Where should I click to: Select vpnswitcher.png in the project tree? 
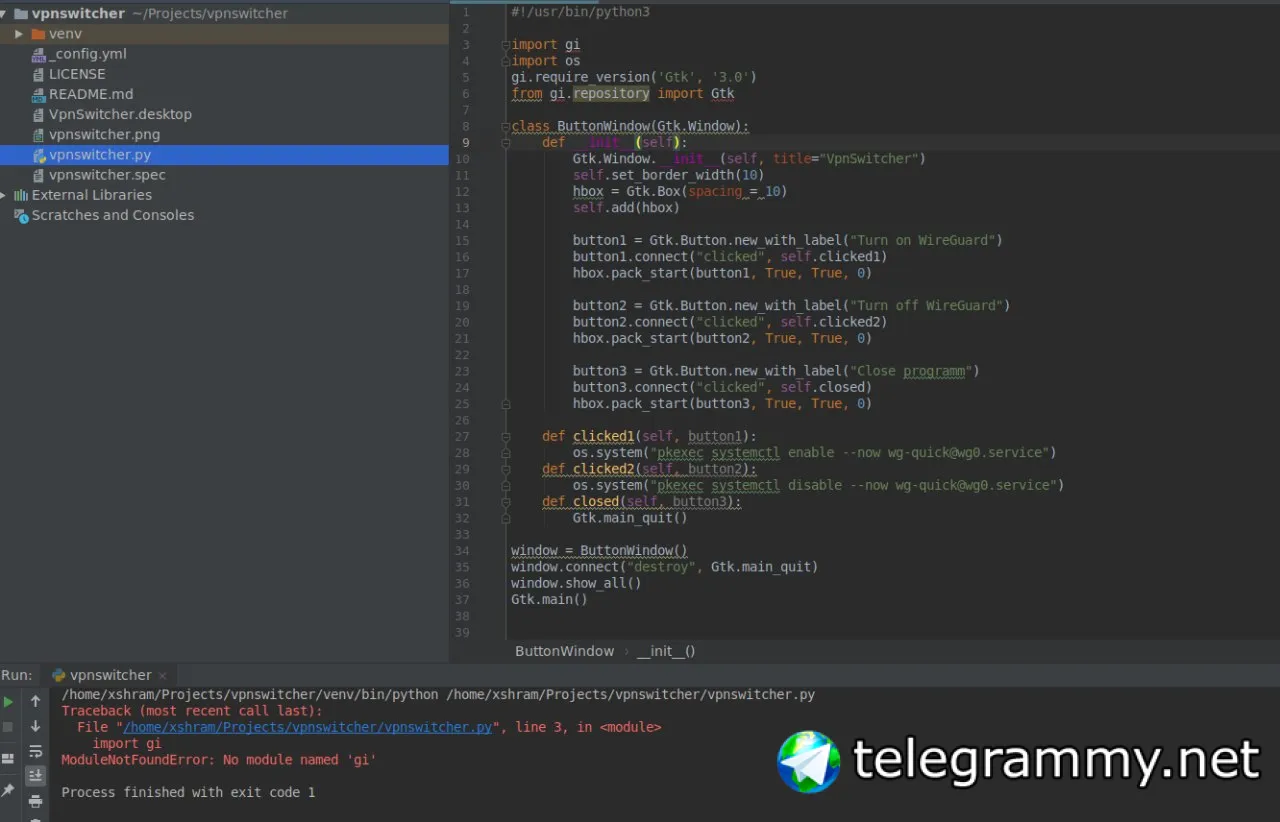104,134
